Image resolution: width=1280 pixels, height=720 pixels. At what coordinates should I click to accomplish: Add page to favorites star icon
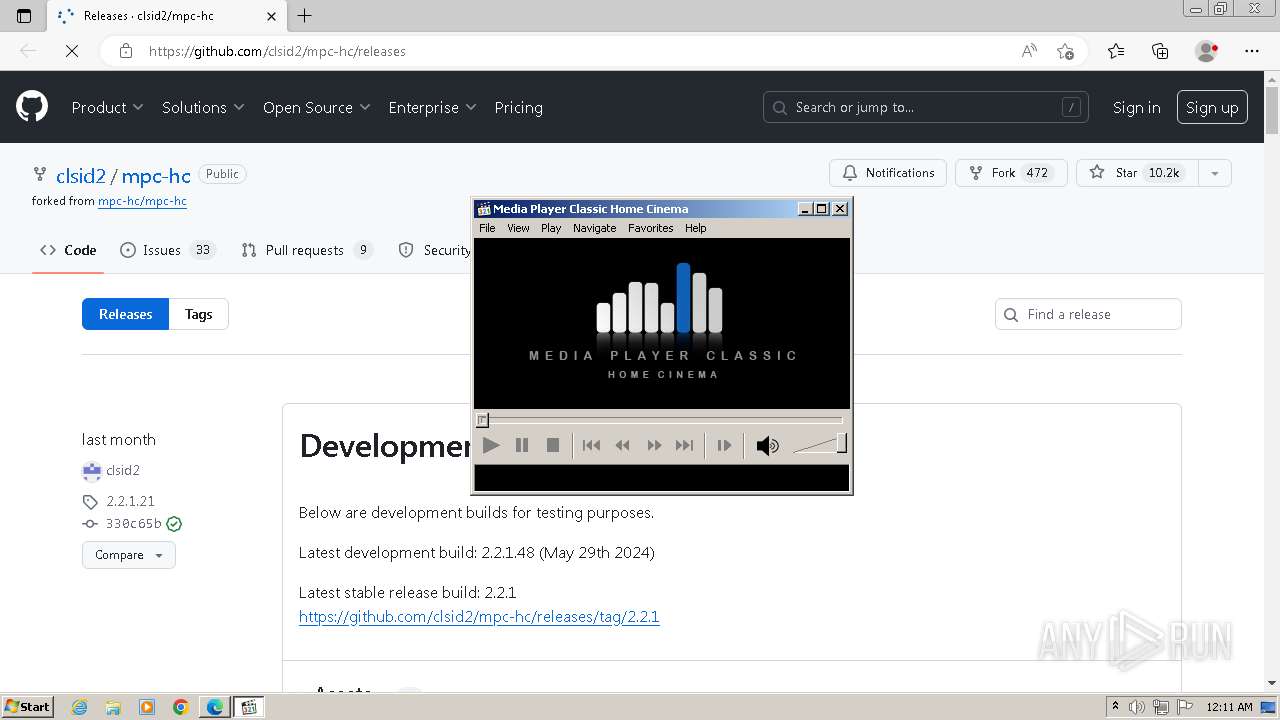[x=1065, y=51]
